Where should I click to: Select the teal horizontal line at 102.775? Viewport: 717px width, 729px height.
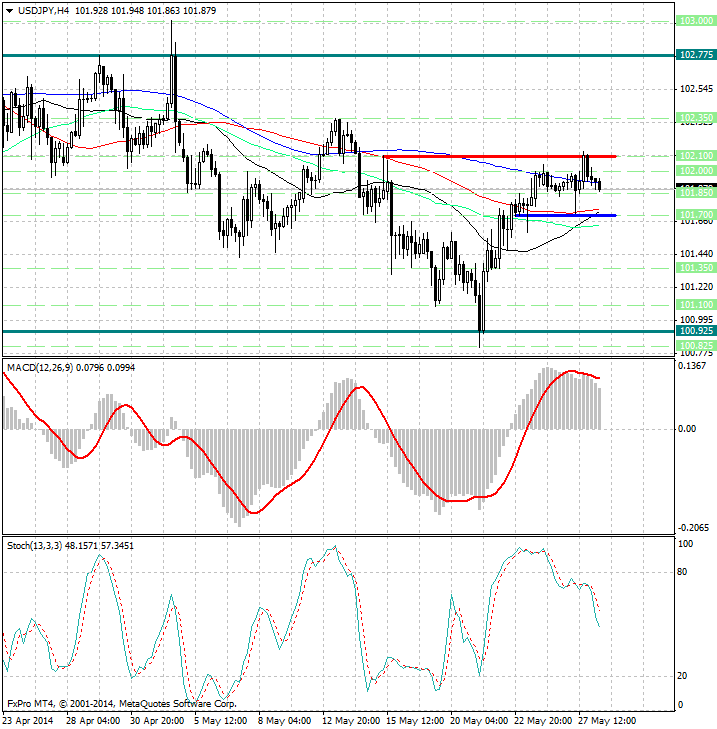click(x=339, y=55)
